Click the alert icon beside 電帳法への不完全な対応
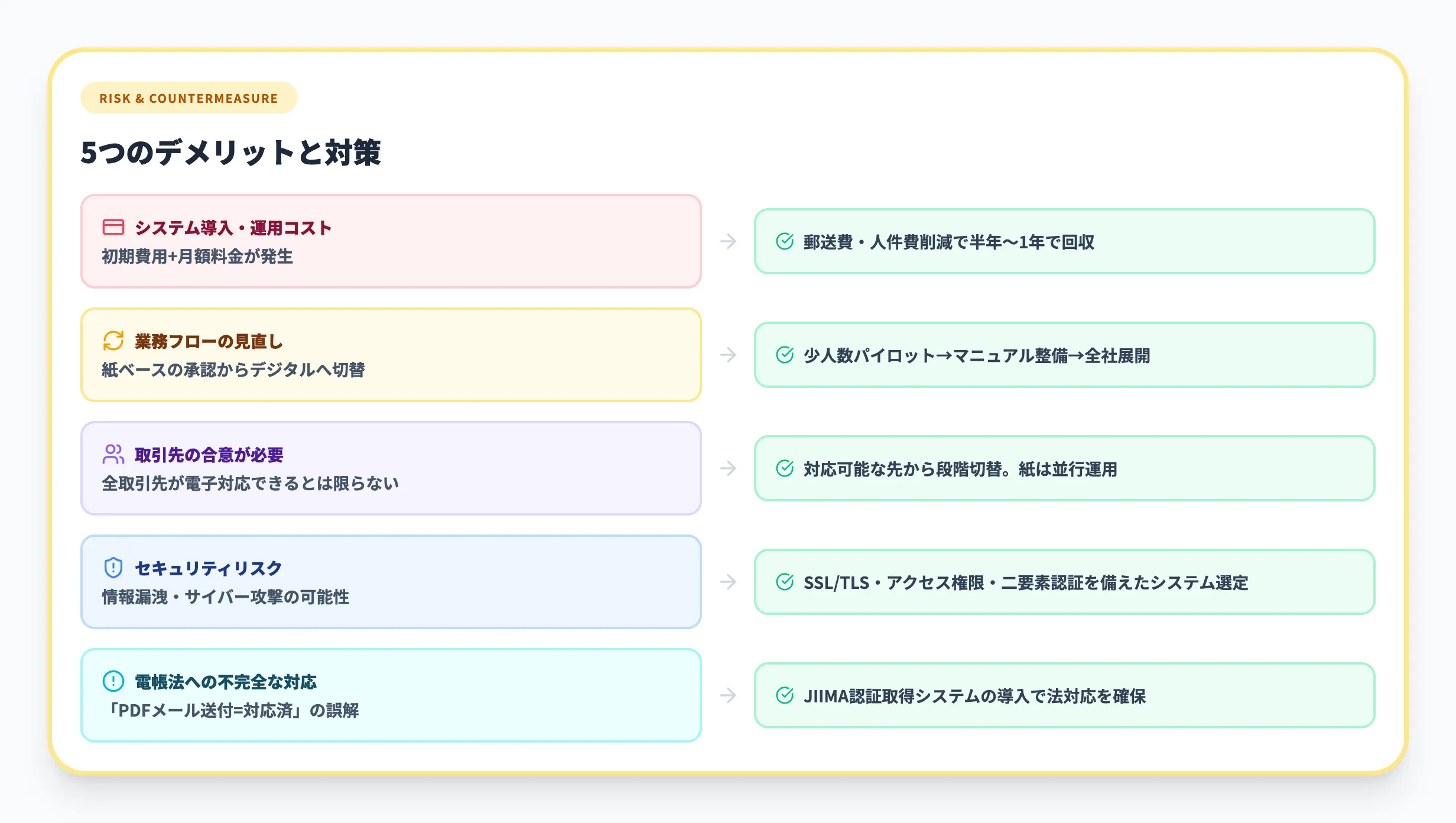1456x823 pixels. pos(113,682)
